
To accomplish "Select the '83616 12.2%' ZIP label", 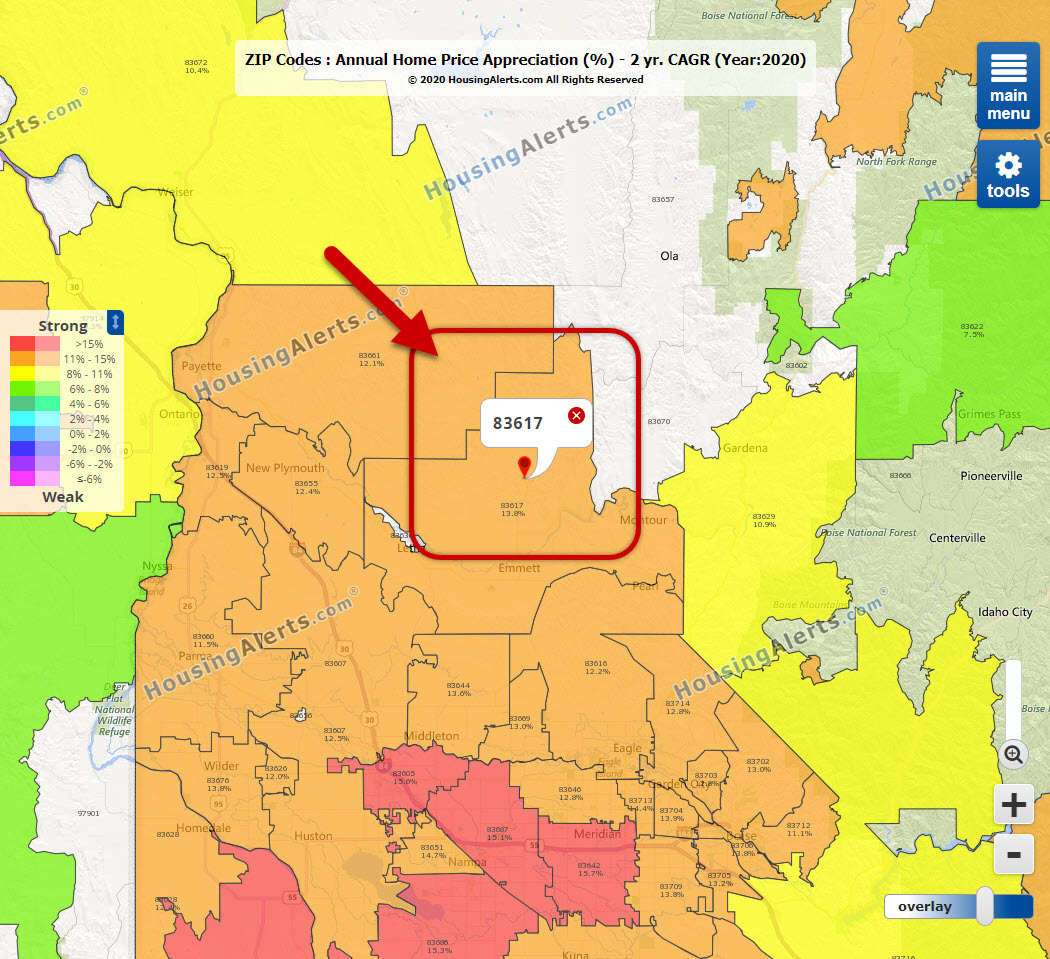I will (x=597, y=667).
